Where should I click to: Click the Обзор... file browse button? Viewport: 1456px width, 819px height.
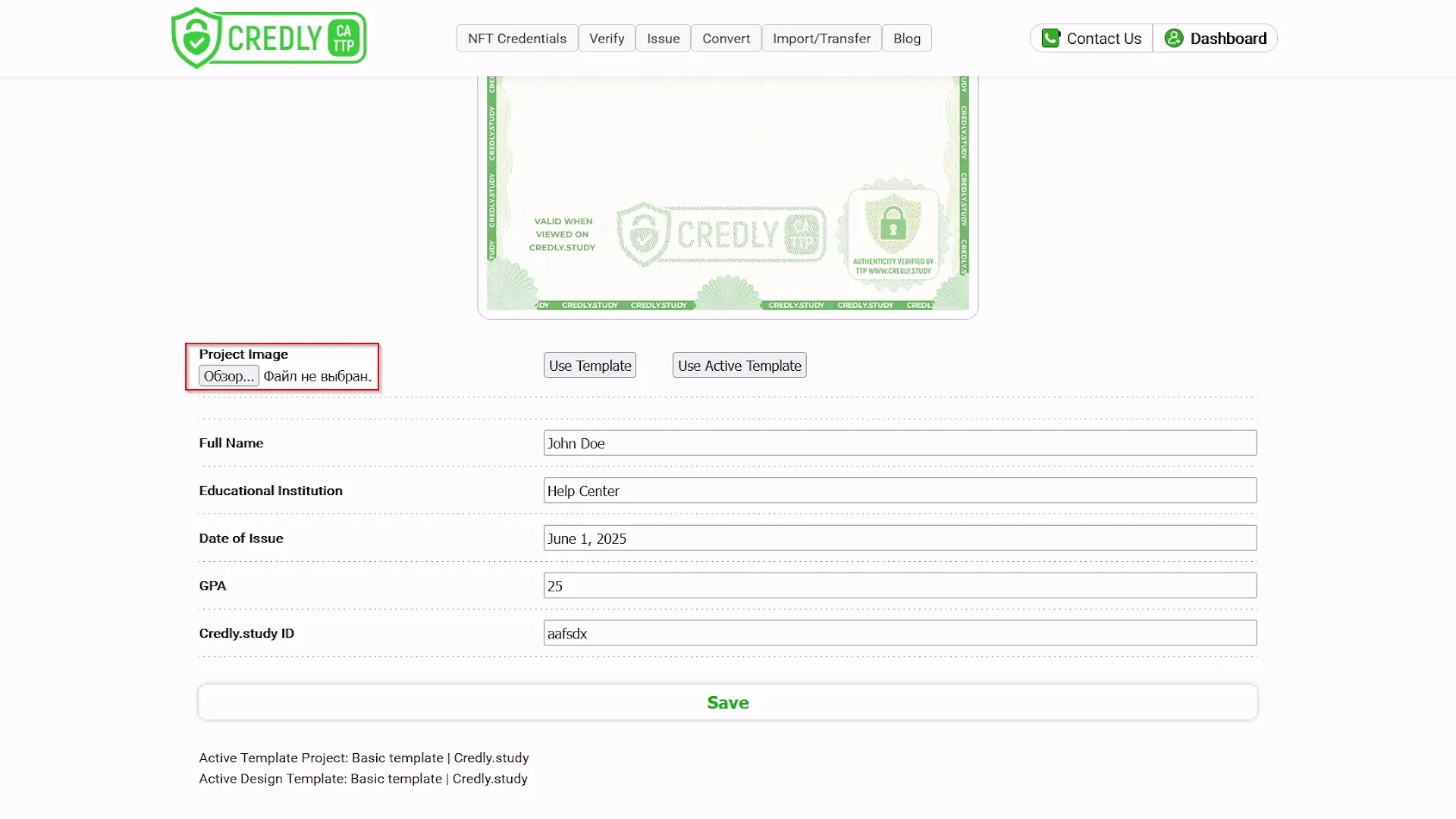pos(229,376)
